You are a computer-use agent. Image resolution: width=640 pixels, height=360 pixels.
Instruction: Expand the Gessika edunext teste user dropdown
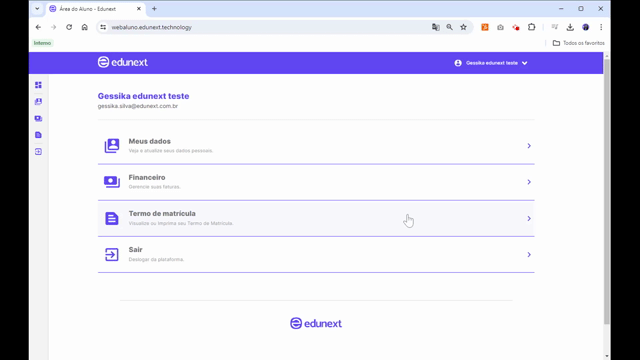(x=491, y=63)
